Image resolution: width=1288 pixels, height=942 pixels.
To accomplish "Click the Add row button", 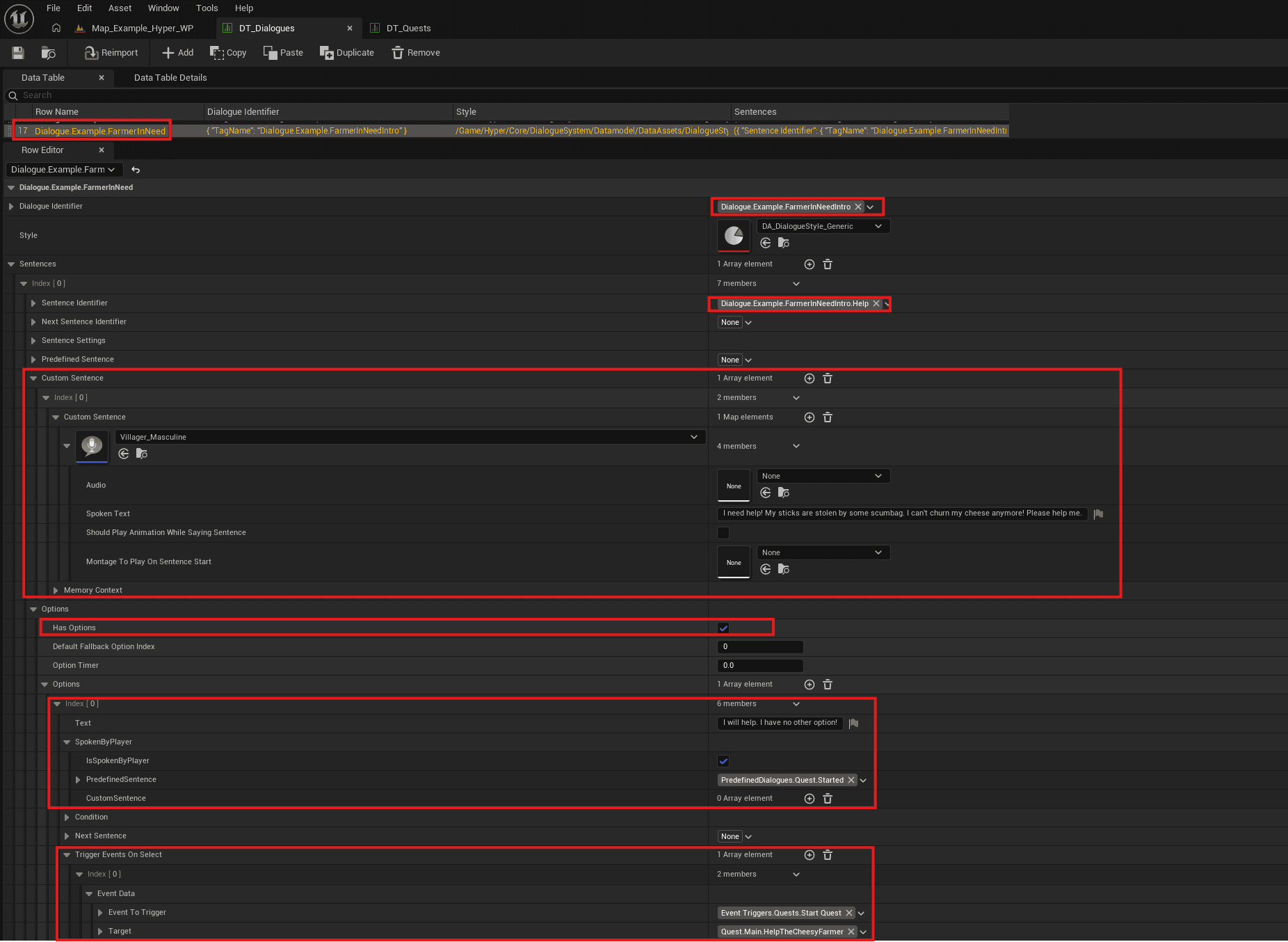I will point(178,53).
